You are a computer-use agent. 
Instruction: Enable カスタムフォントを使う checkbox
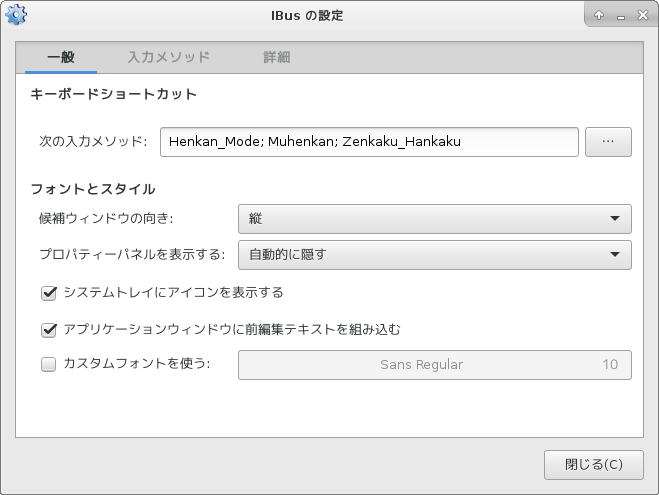49,364
